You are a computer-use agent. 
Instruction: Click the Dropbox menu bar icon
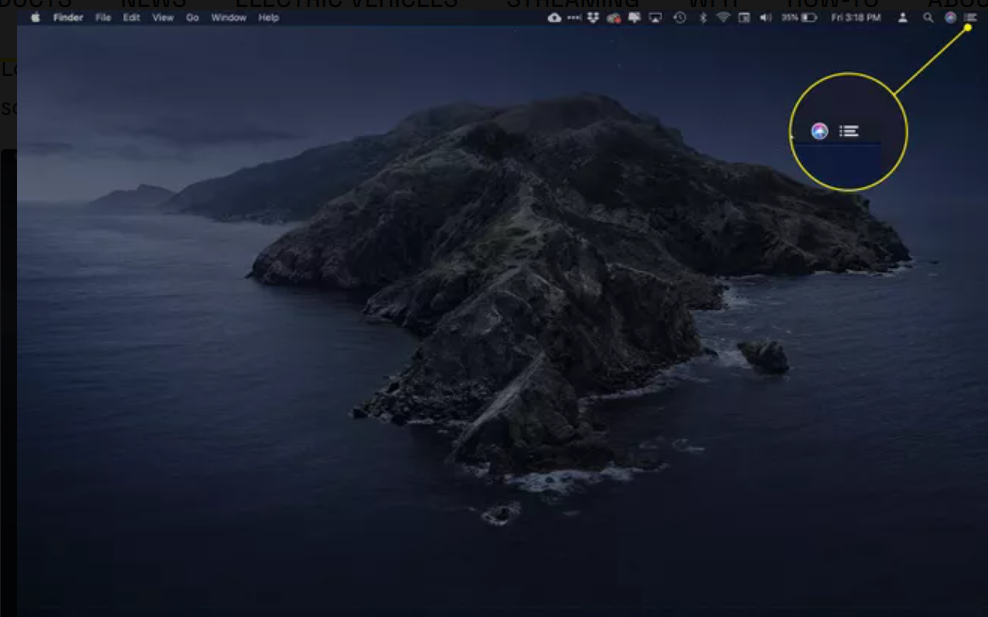pyautogui.click(x=593, y=18)
